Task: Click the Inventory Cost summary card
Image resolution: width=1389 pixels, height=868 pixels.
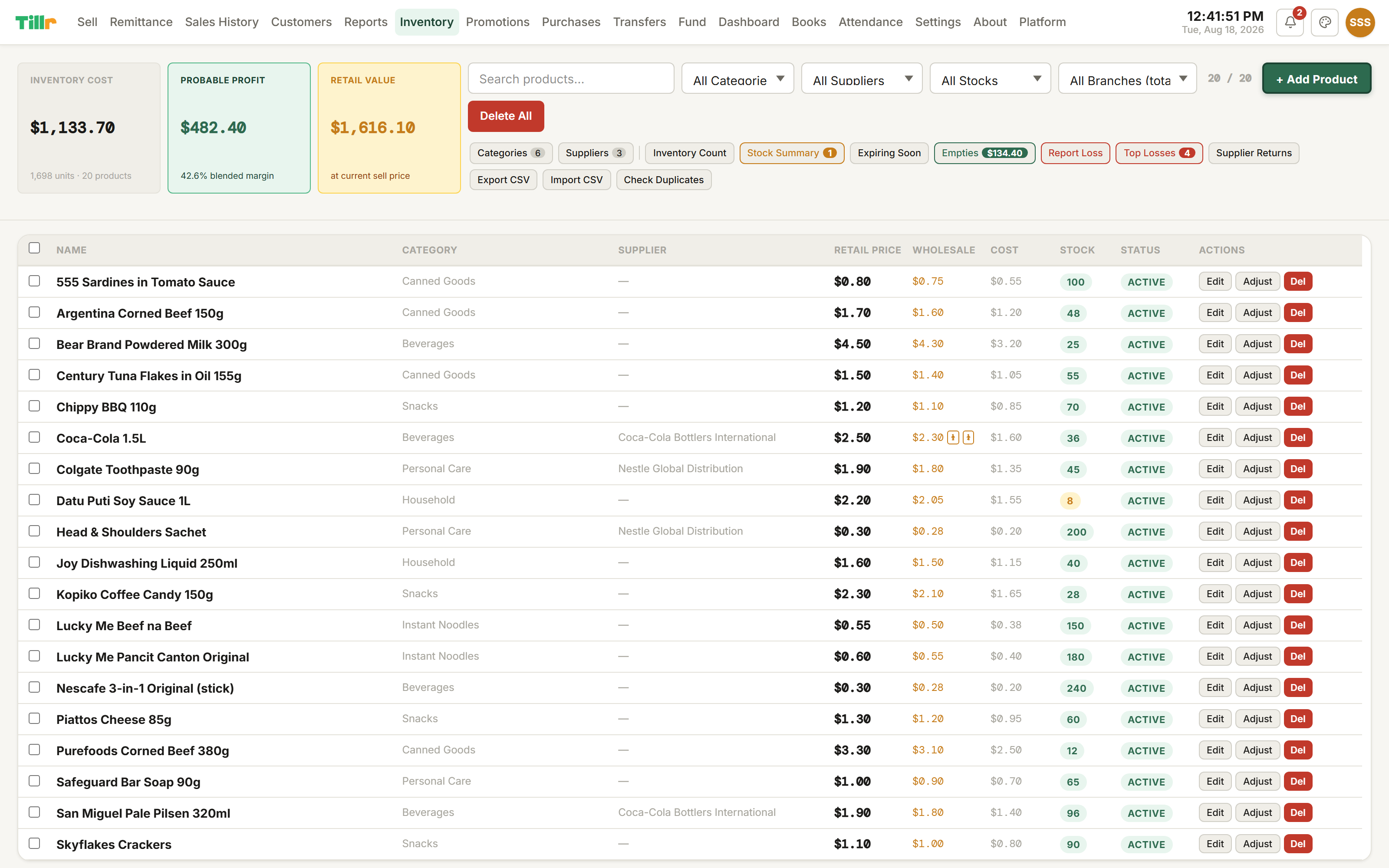Action: click(89, 128)
